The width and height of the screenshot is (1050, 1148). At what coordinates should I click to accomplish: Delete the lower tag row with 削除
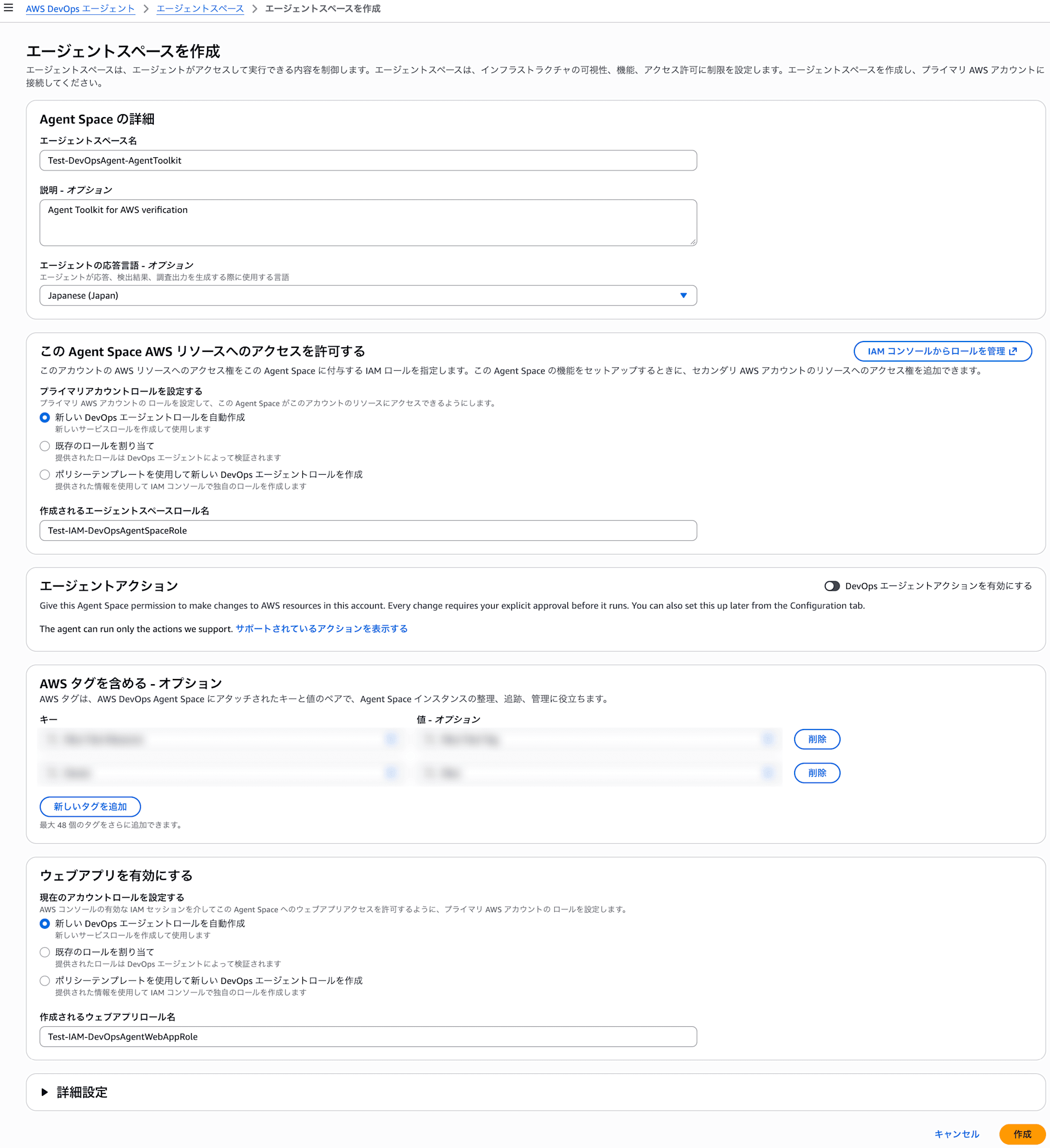[x=817, y=773]
